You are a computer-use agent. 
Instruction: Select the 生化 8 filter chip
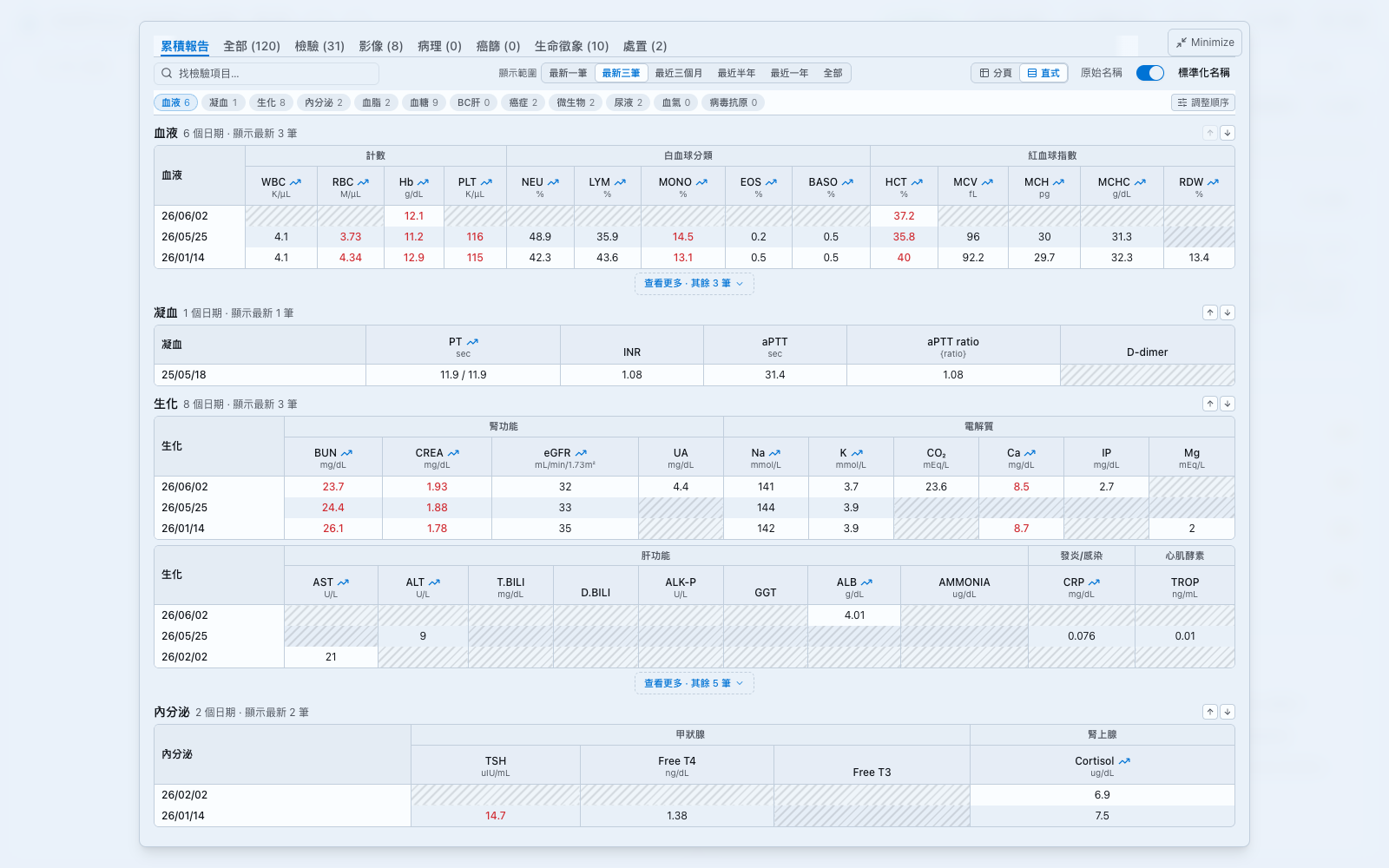click(x=271, y=102)
